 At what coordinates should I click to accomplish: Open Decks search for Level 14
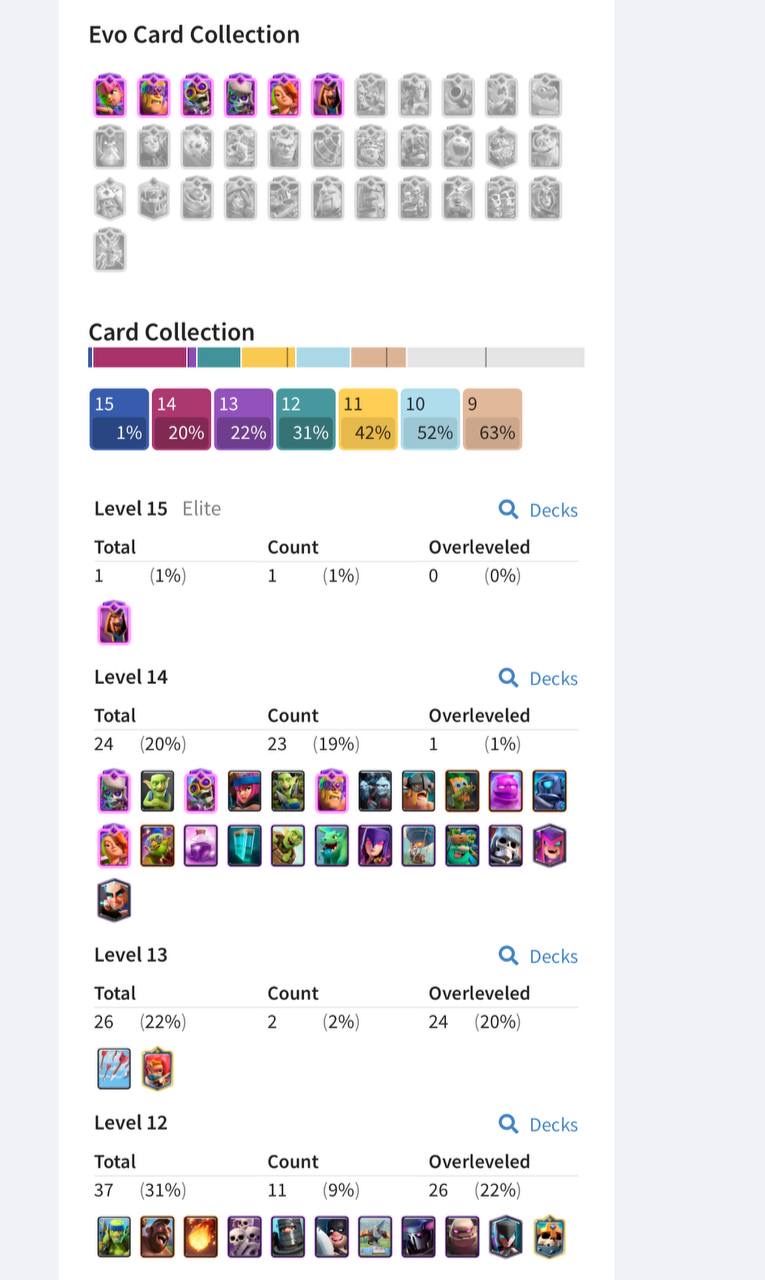(x=538, y=678)
